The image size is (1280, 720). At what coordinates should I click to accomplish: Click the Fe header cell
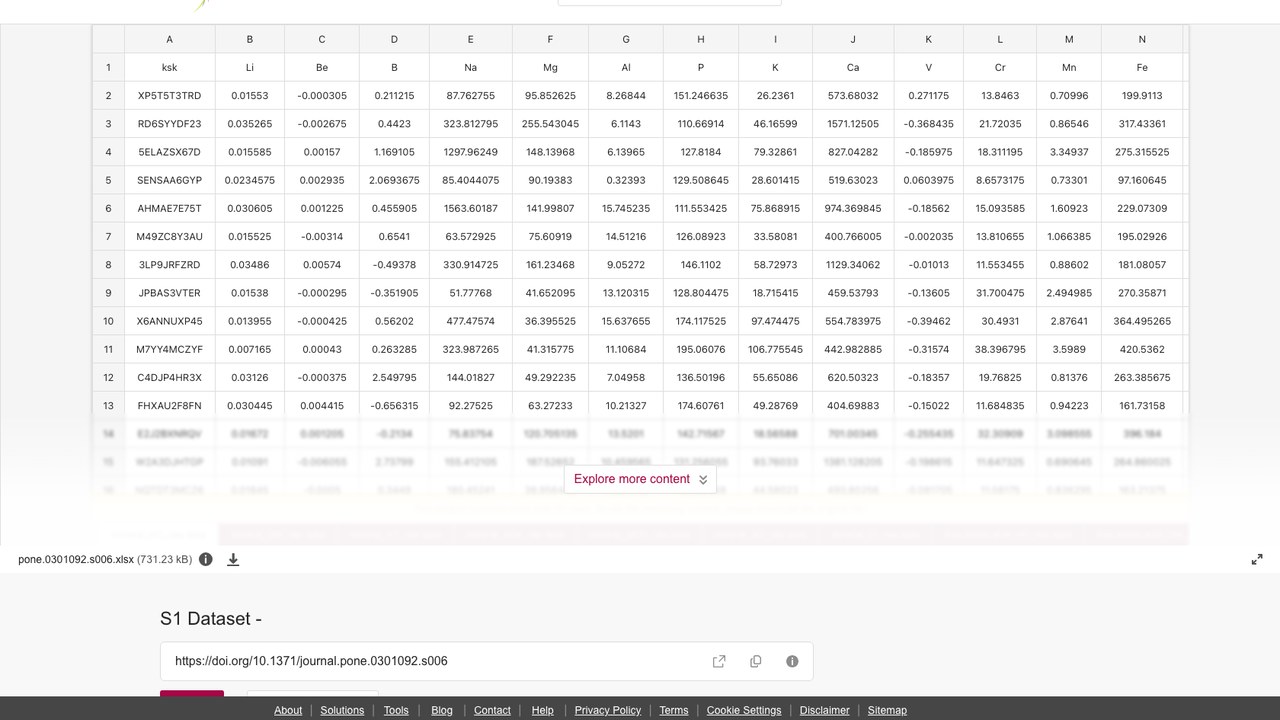[1142, 67]
